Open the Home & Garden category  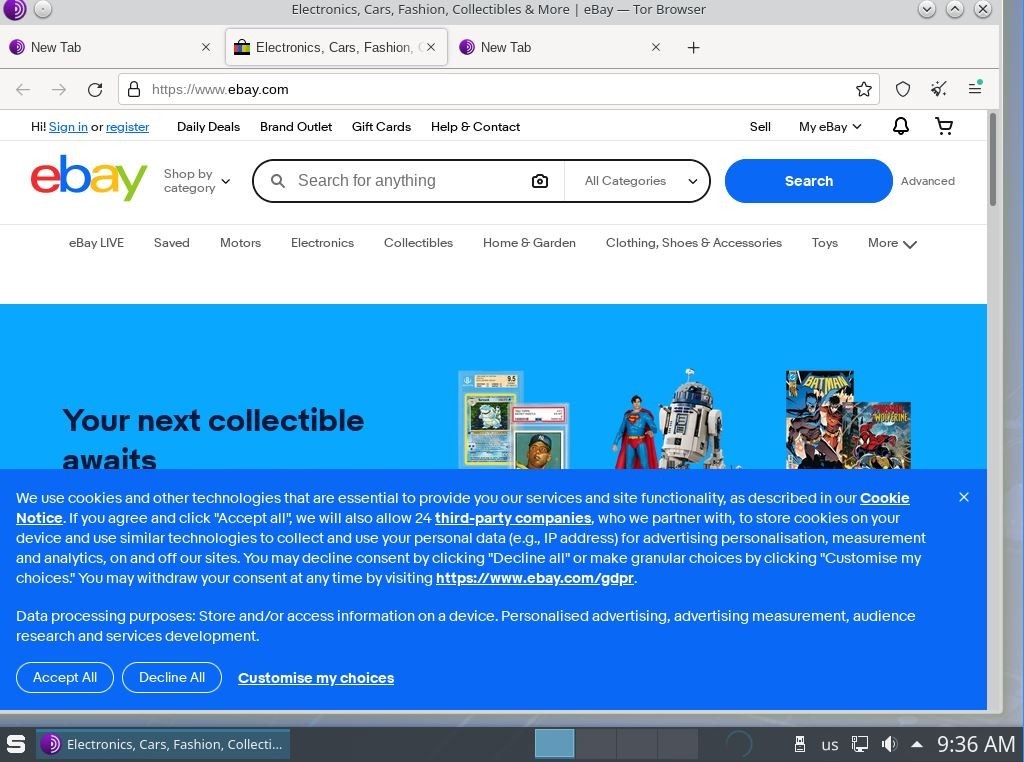(x=529, y=243)
